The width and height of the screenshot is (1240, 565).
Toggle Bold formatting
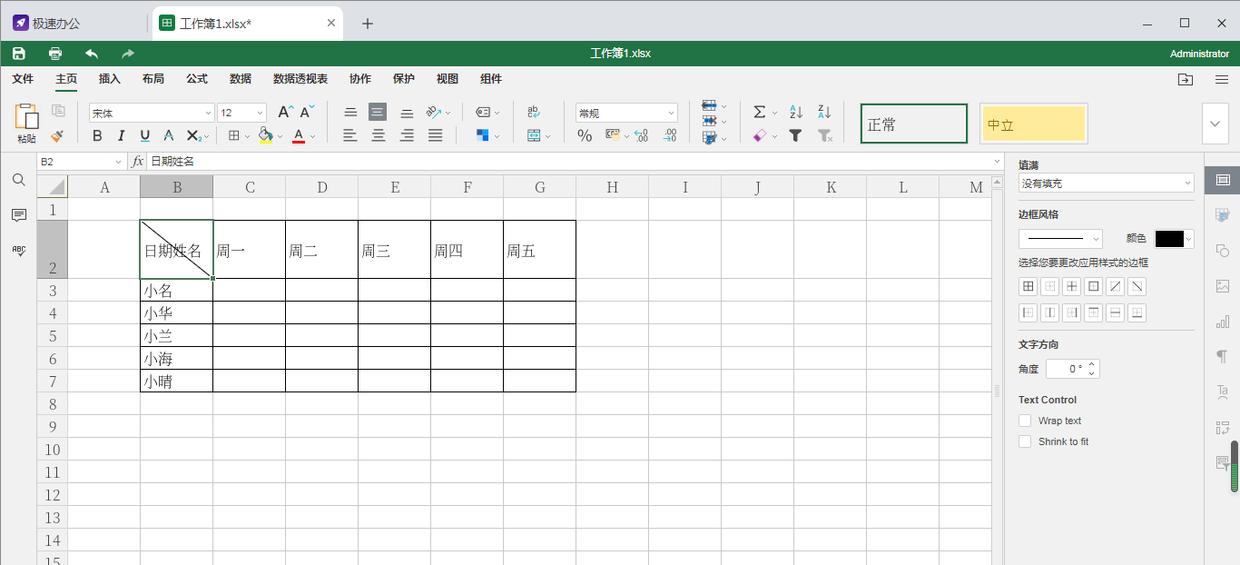click(97, 135)
